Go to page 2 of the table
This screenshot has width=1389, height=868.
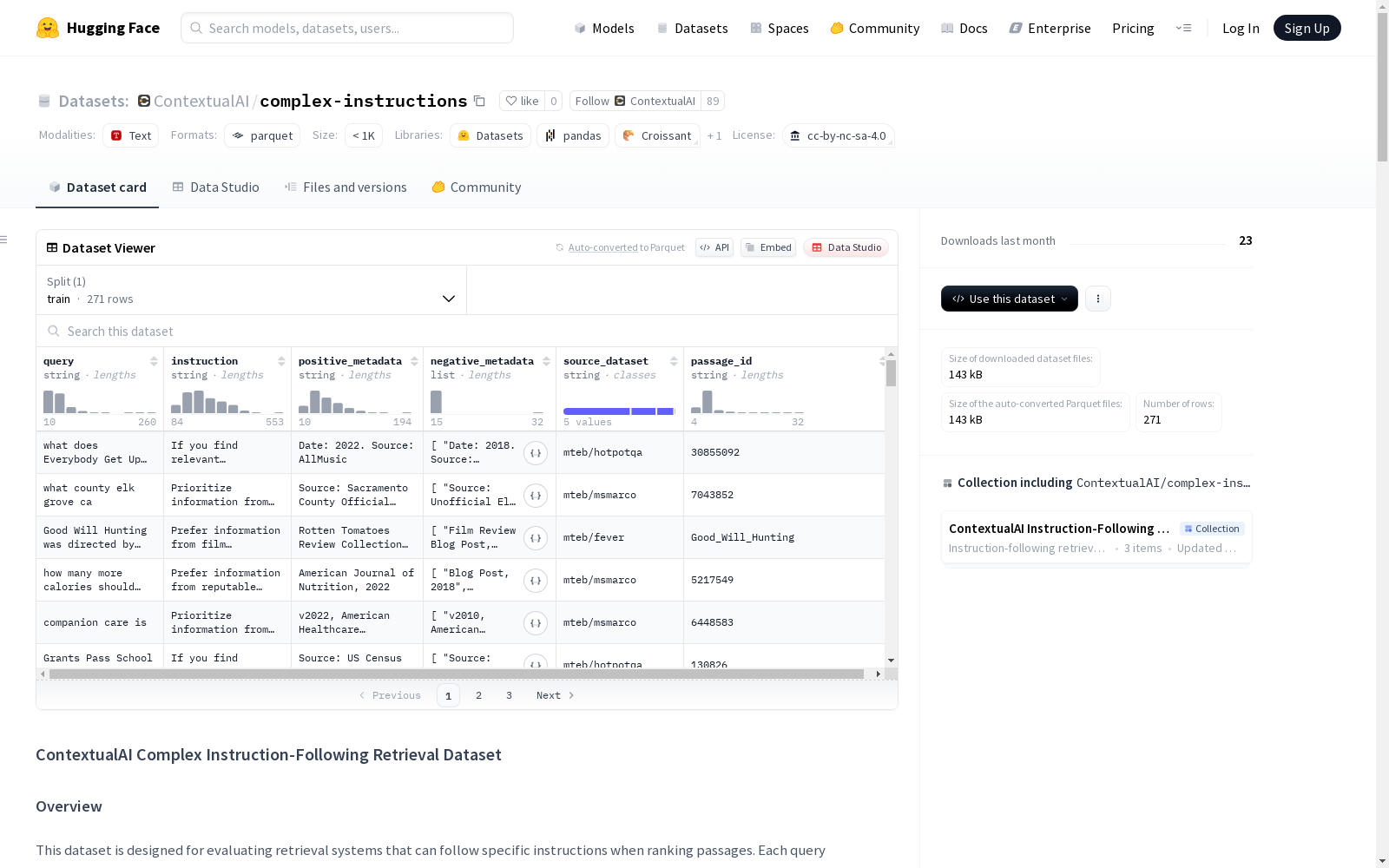pos(478,695)
